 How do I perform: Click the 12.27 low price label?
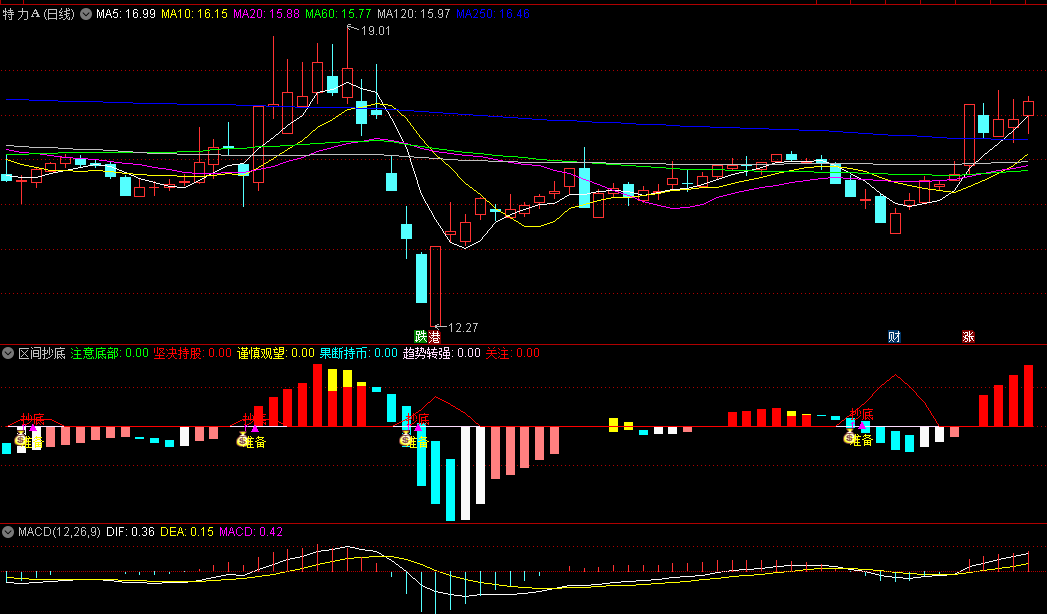(463, 328)
